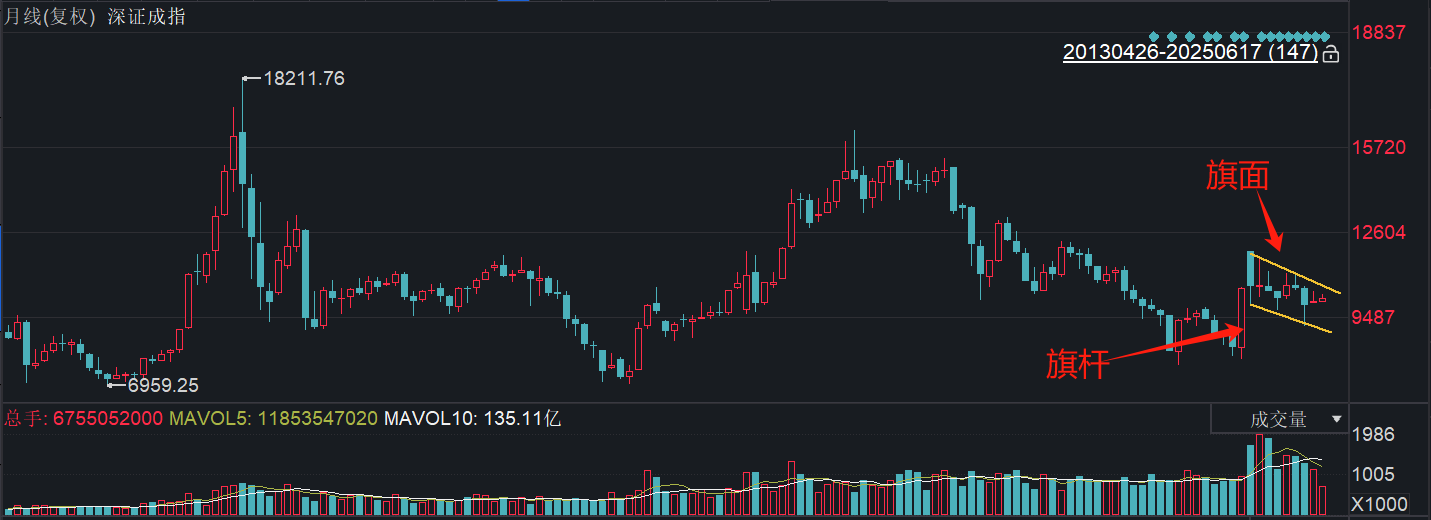
Task: Click the leftmost teal diamond info marker
Action: pyautogui.click(x=1154, y=36)
